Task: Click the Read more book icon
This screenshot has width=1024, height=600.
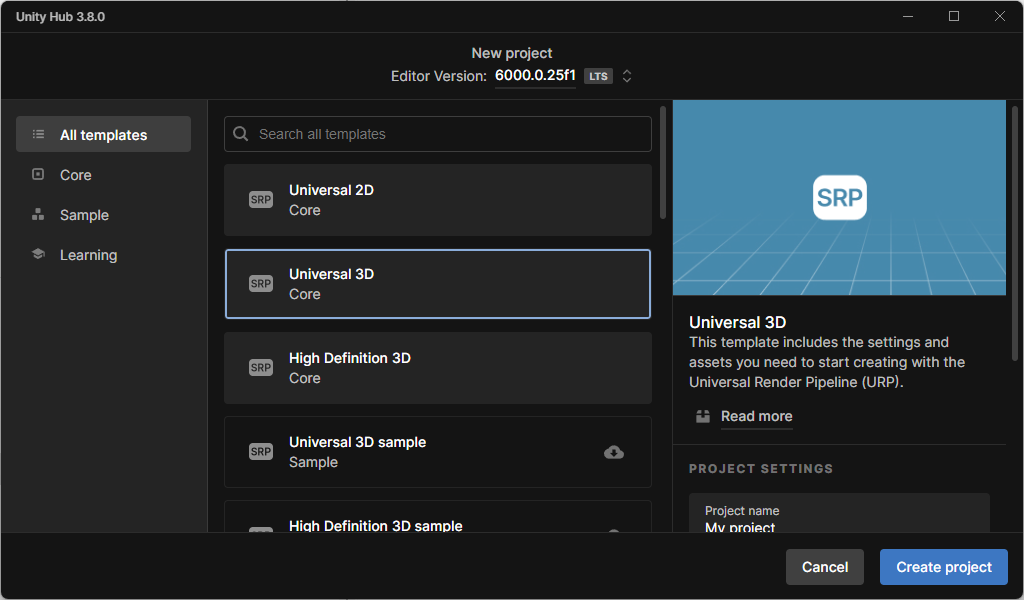Action: click(x=703, y=416)
